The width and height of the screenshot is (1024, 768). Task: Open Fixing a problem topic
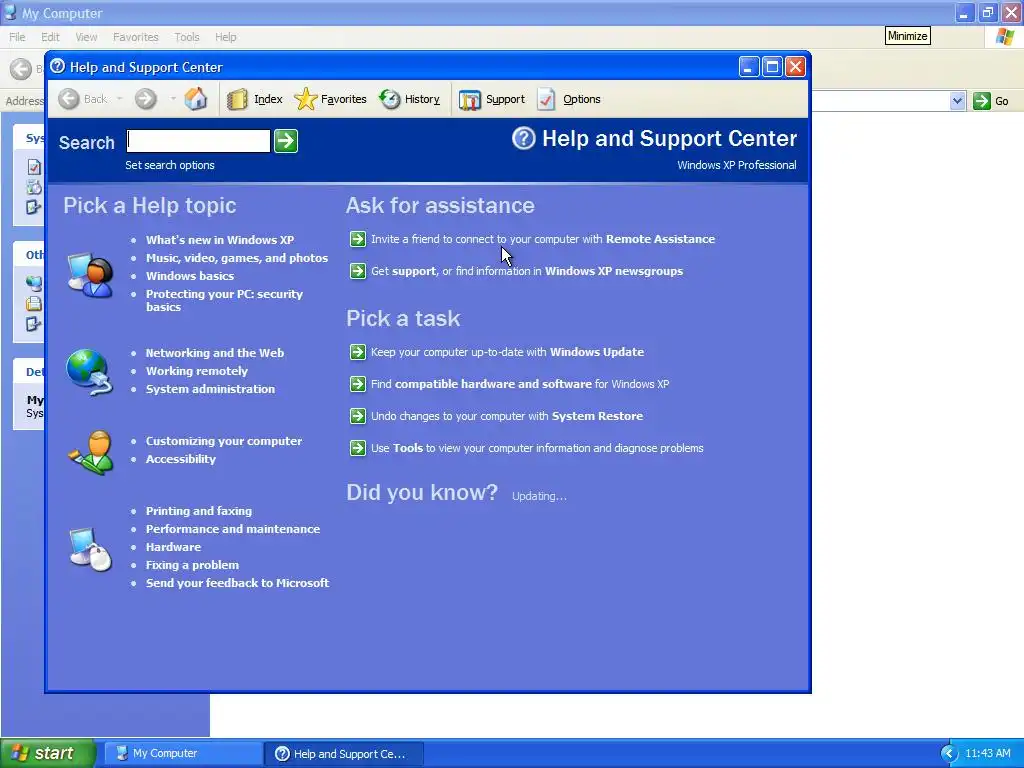point(192,565)
